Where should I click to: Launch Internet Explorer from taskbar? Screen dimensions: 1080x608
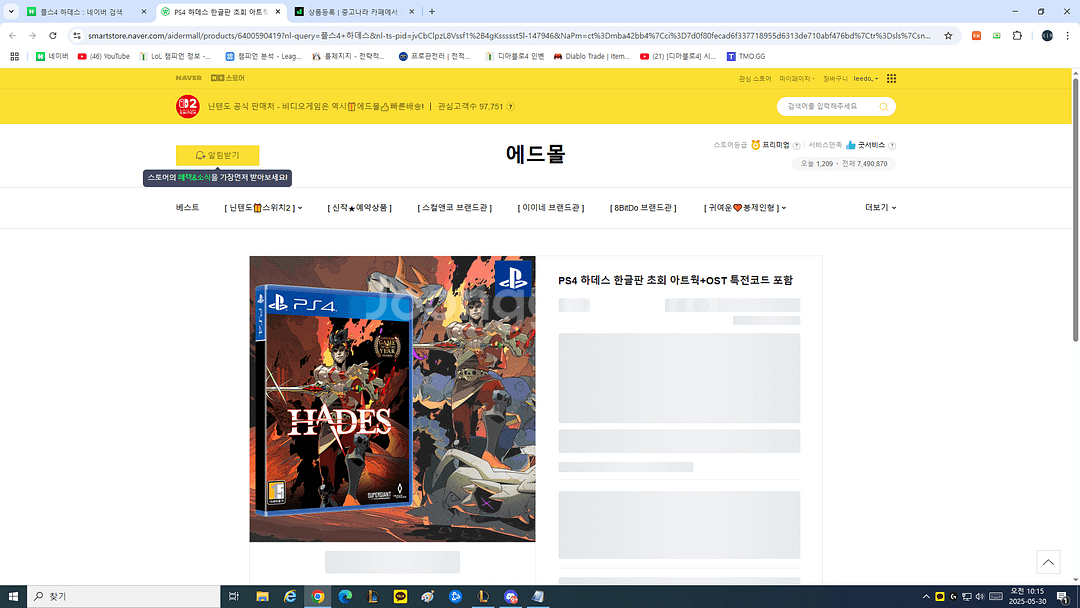coord(290,596)
